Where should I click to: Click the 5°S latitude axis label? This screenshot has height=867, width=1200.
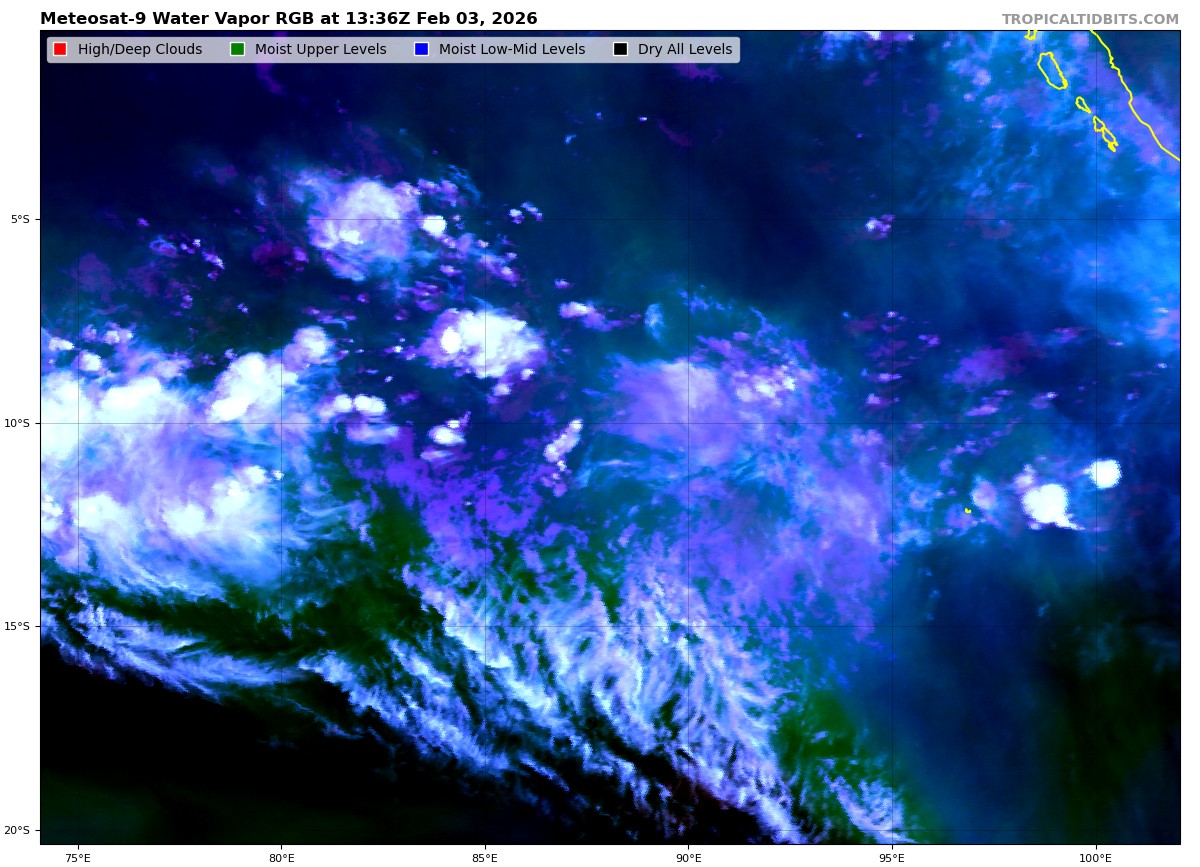pos(20,219)
